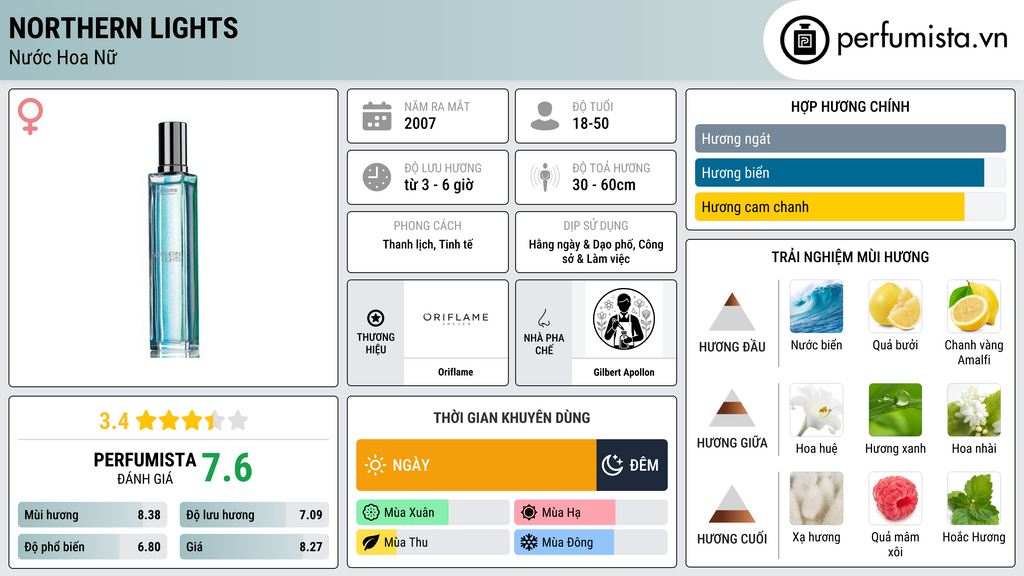
Task: Click the Độ phổ biến score bar 6.80
Action: (92, 547)
